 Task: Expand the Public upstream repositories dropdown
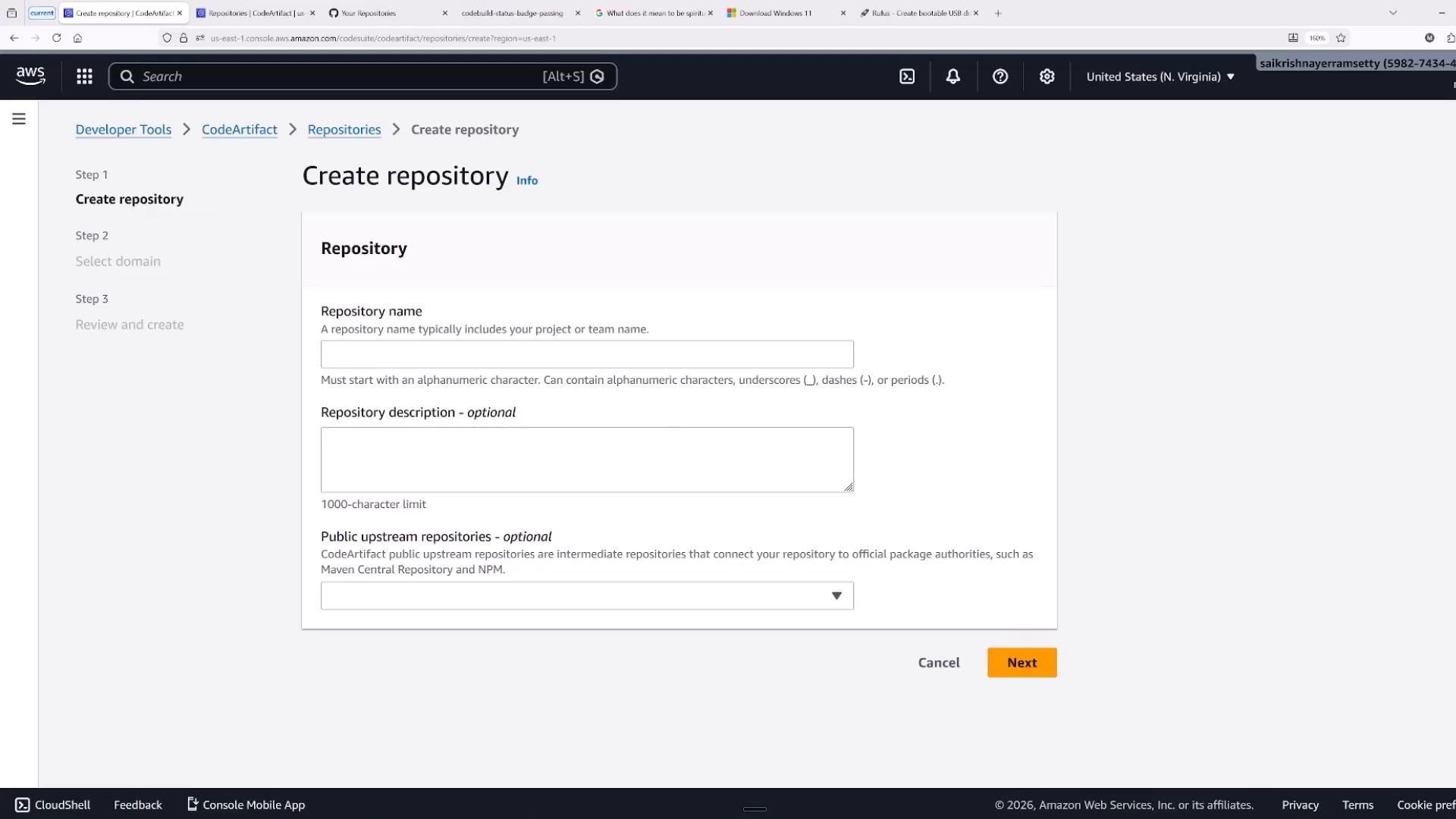coord(587,596)
